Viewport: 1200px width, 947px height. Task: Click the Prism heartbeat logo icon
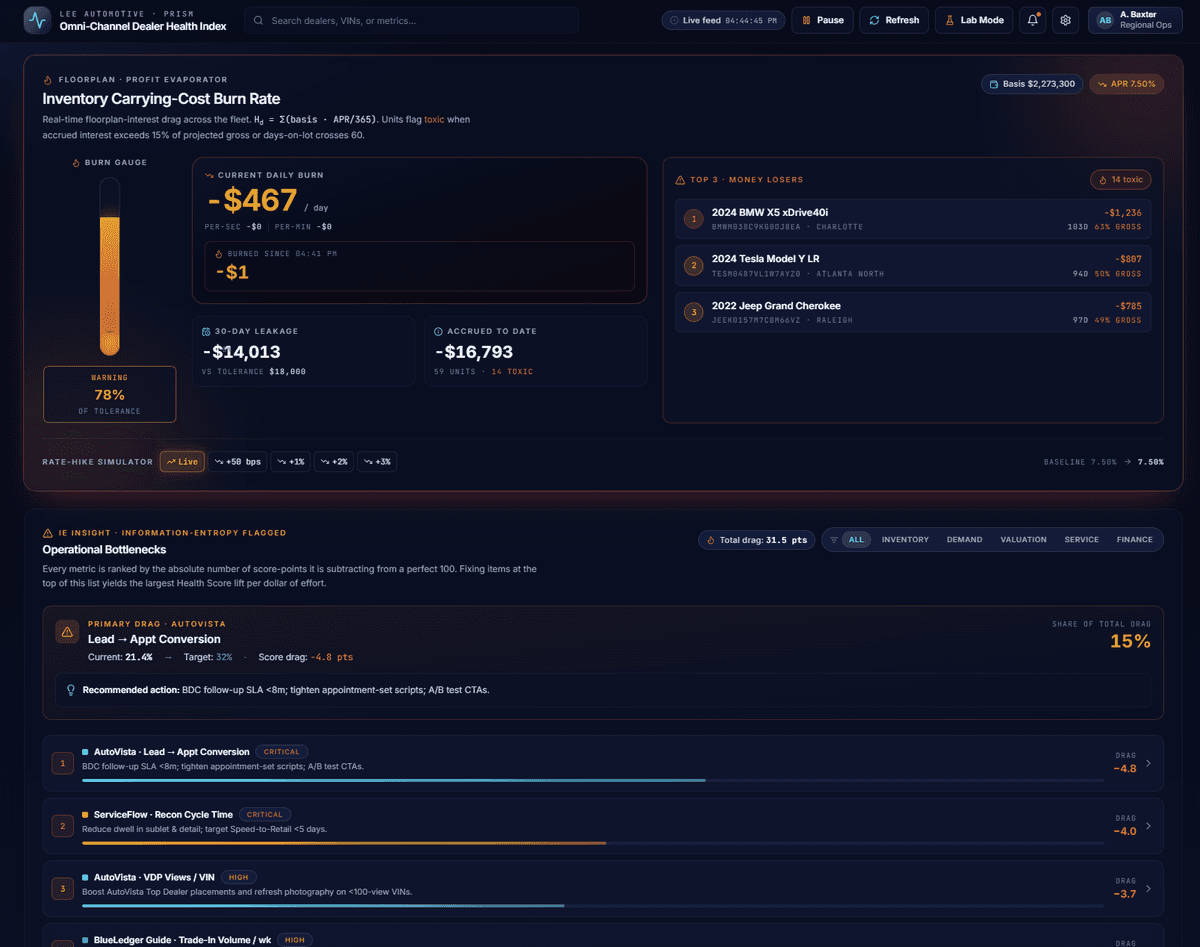[37, 20]
